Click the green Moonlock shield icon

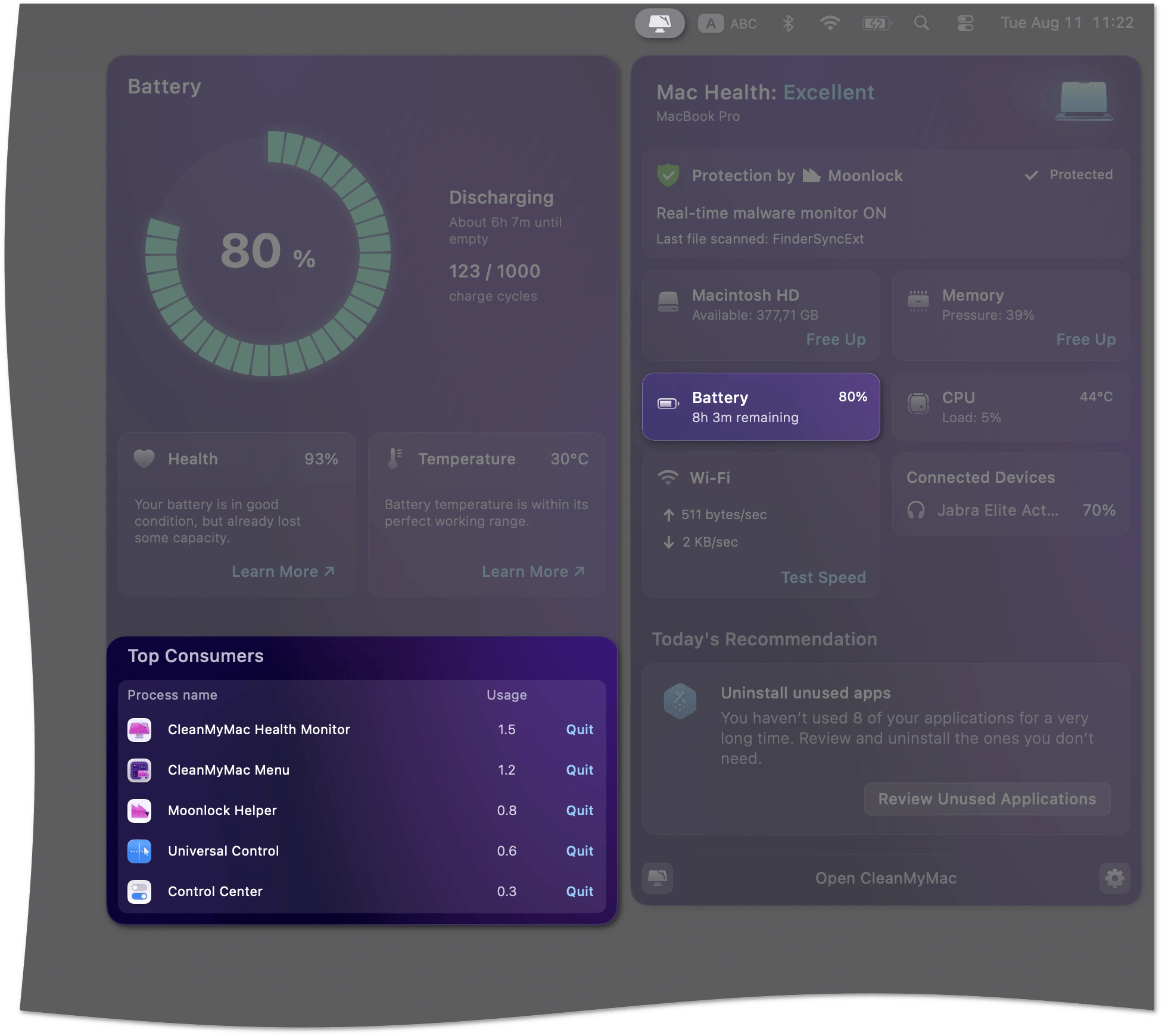[668, 175]
